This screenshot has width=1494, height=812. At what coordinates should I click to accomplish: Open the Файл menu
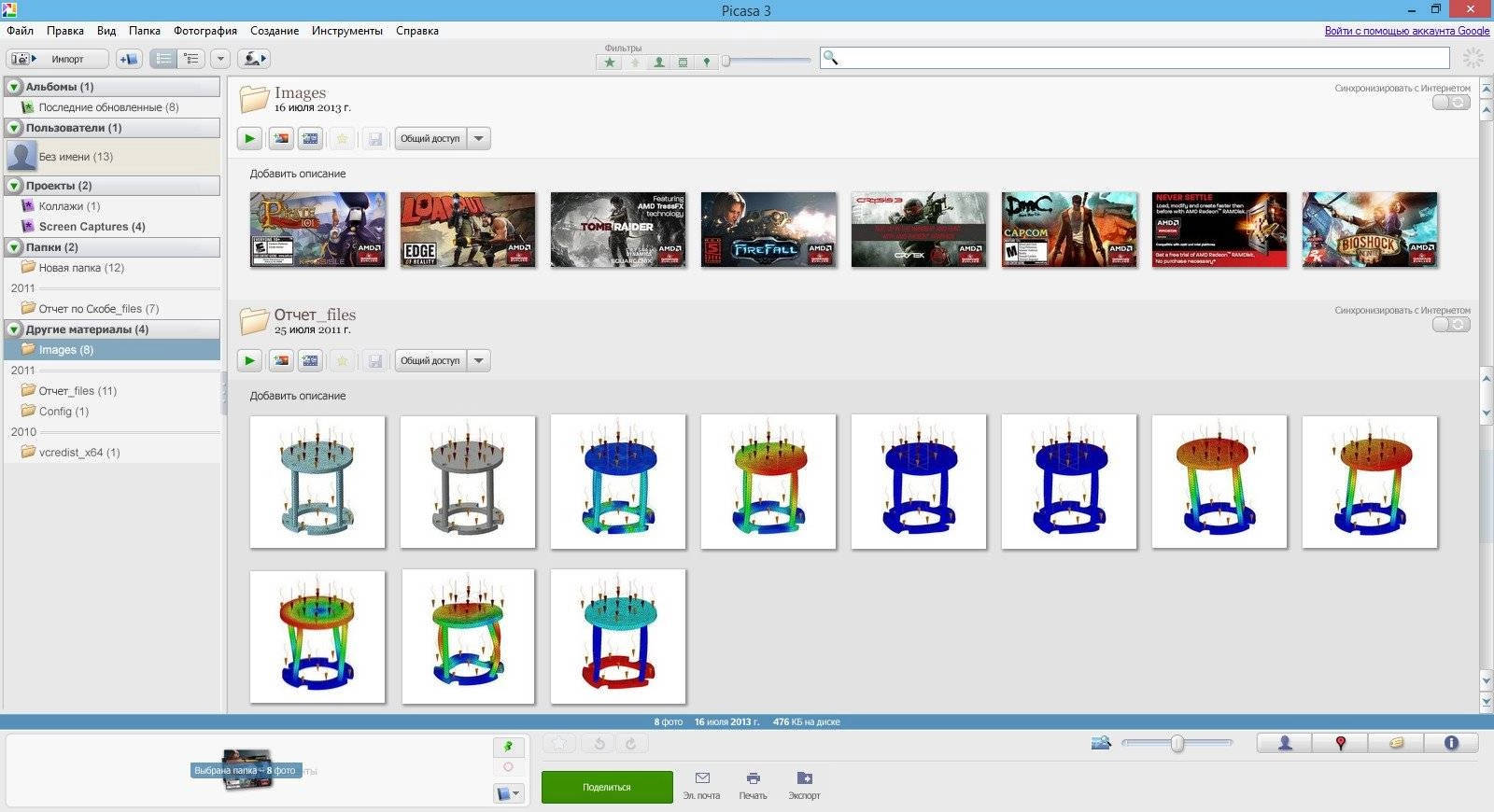click(x=20, y=31)
